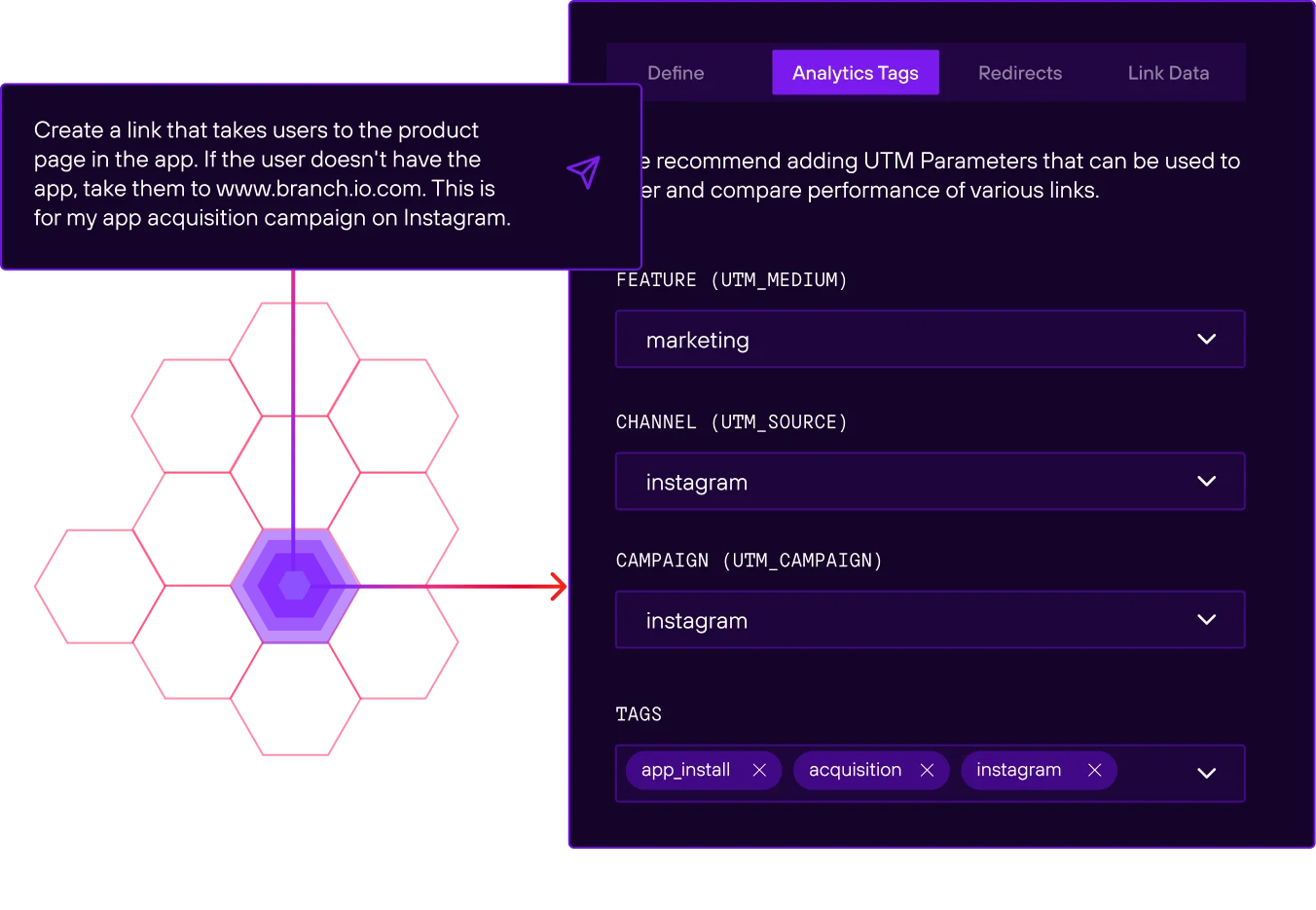Viewport: 1316px width, 910px height.
Task: Remove the app_install tag via its X
Action: coord(759,769)
